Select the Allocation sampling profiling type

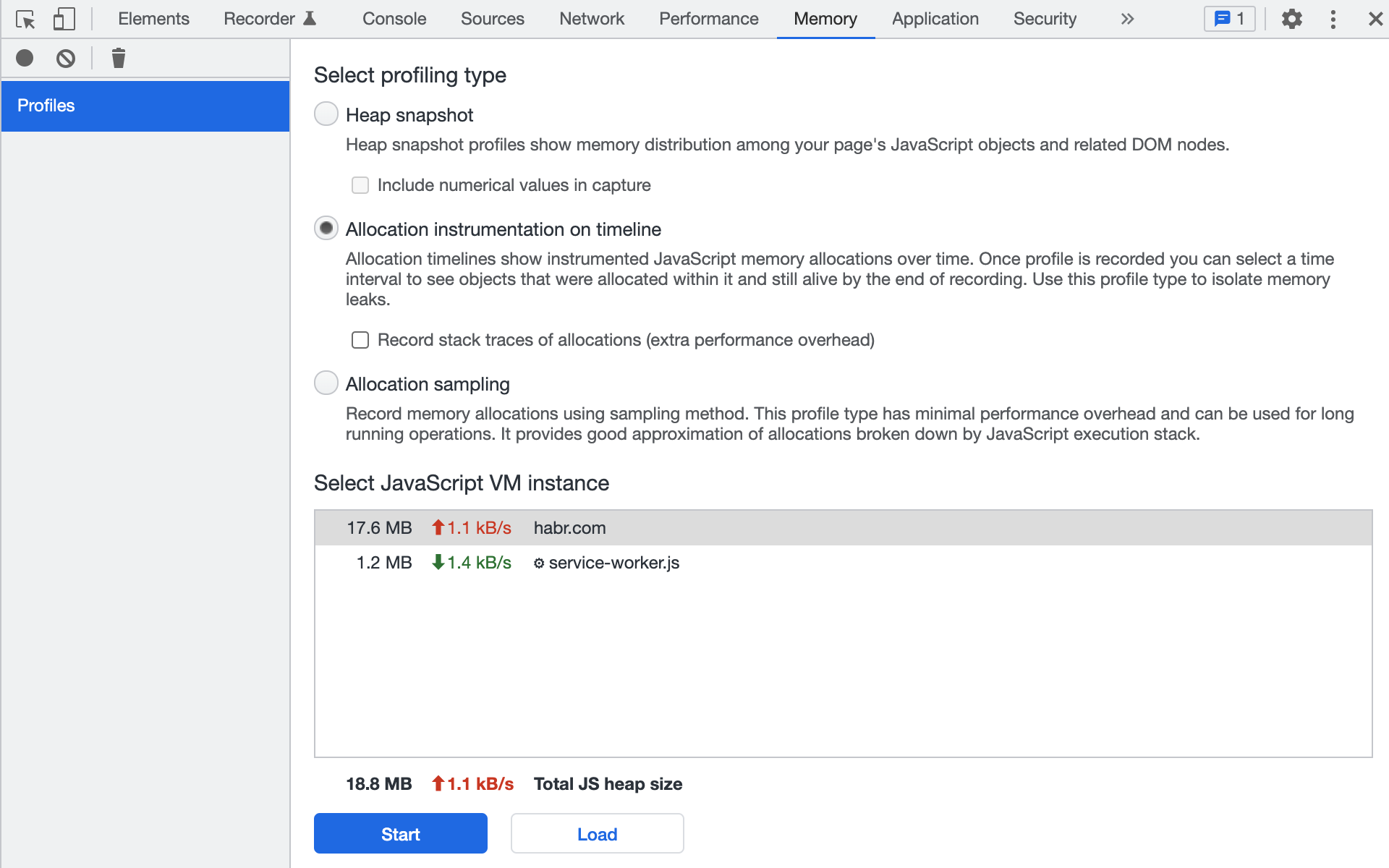tap(326, 383)
